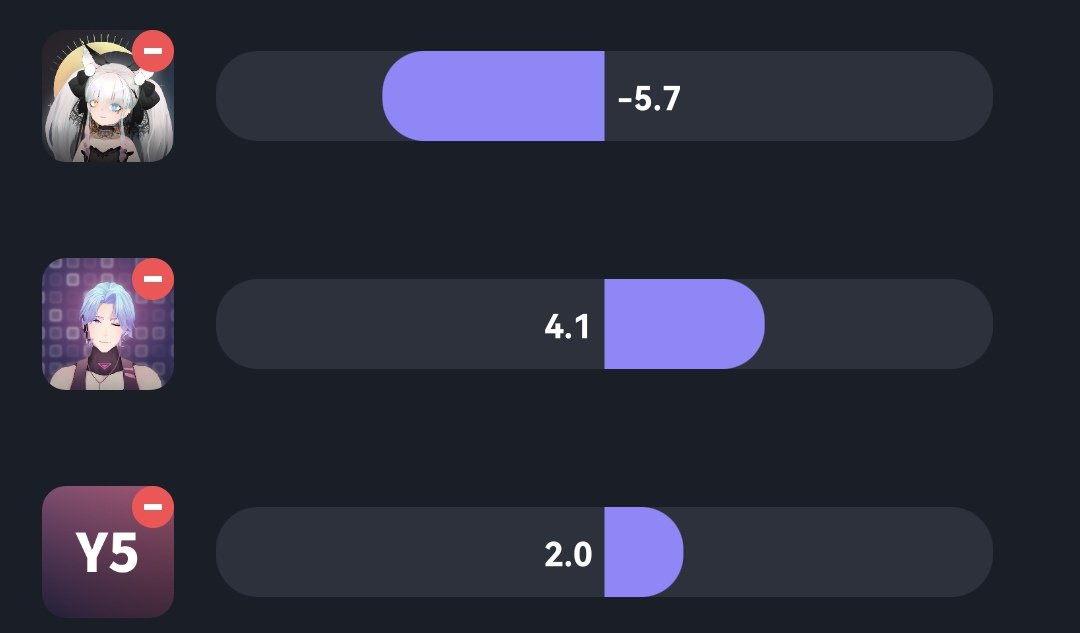This screenshot has width=1080, height=633.
Task: Click the purple fill of the 2.0 slider
Action: pos(643,552)
